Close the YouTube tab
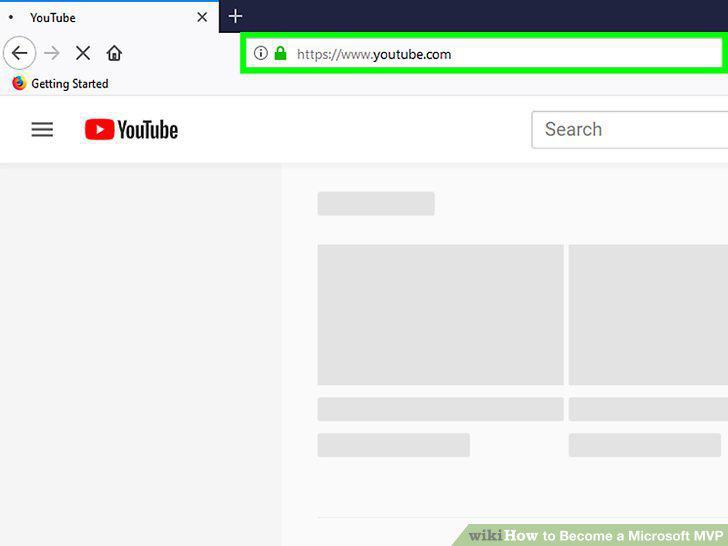The image size is (728, 546). [202, 17]
